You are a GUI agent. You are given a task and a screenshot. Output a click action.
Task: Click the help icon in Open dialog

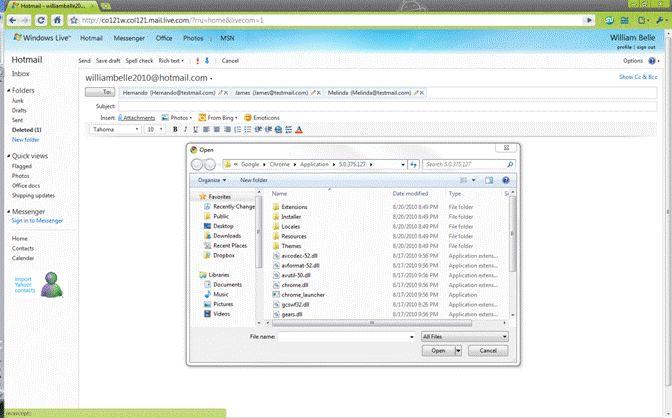pyautogui.click(x=506, y=180)
